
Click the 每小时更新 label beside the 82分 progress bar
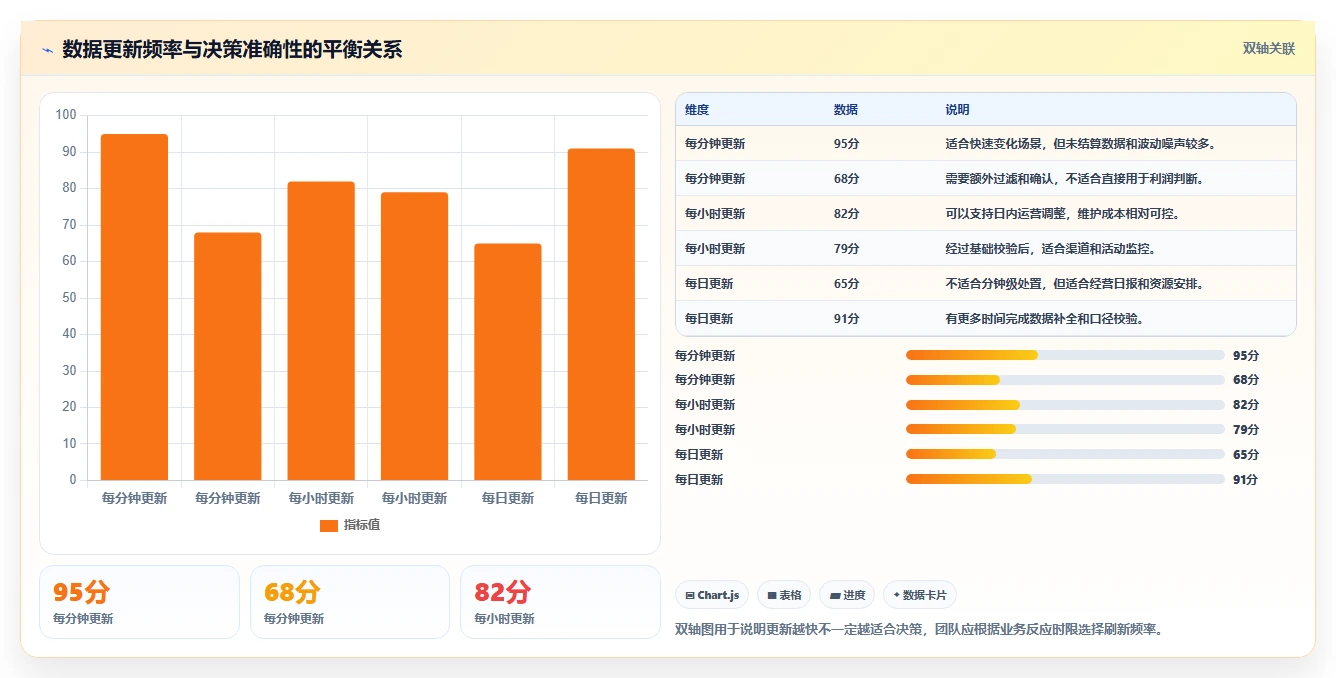coord(705,405)
